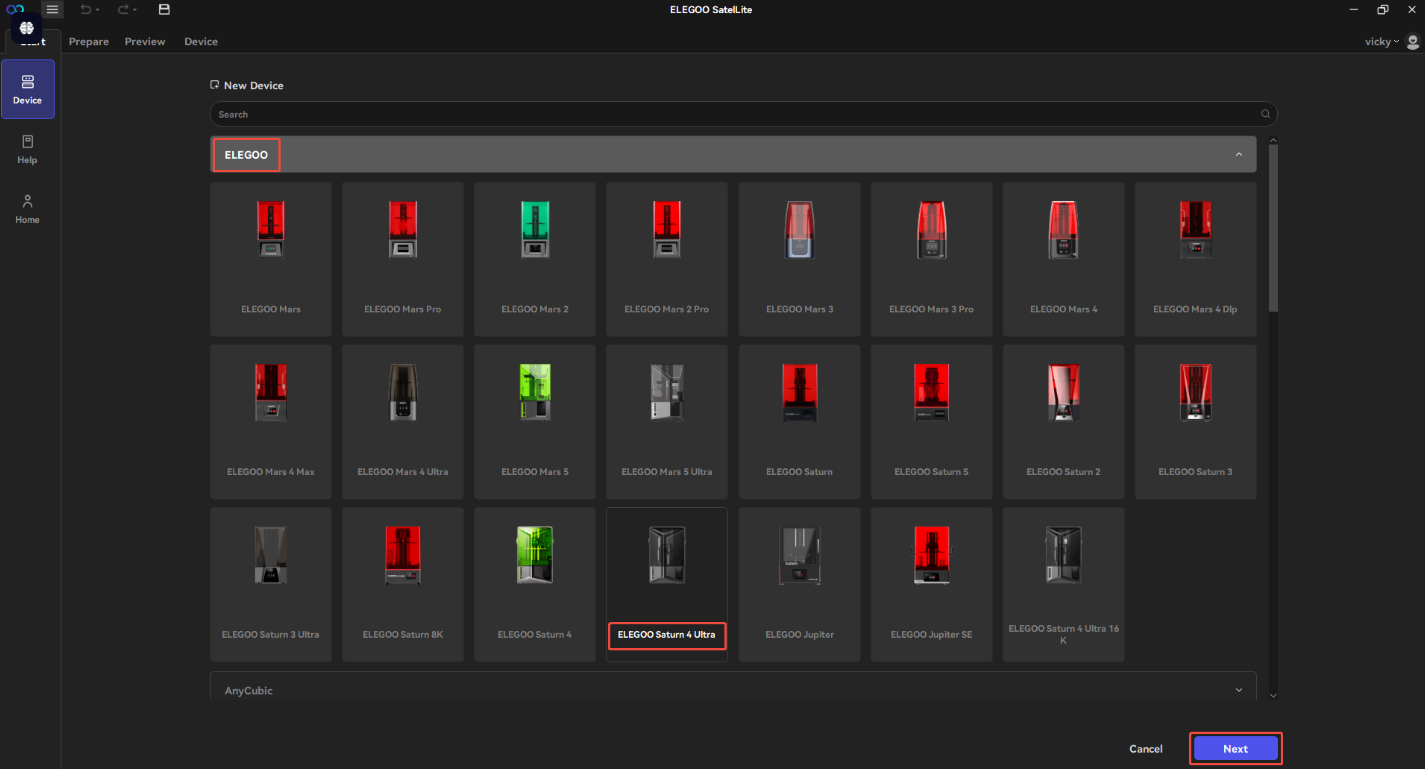Viewport: 1425px width, 769px height.
Task: Select the Device sidebar button
Action: tap(27, 89)
